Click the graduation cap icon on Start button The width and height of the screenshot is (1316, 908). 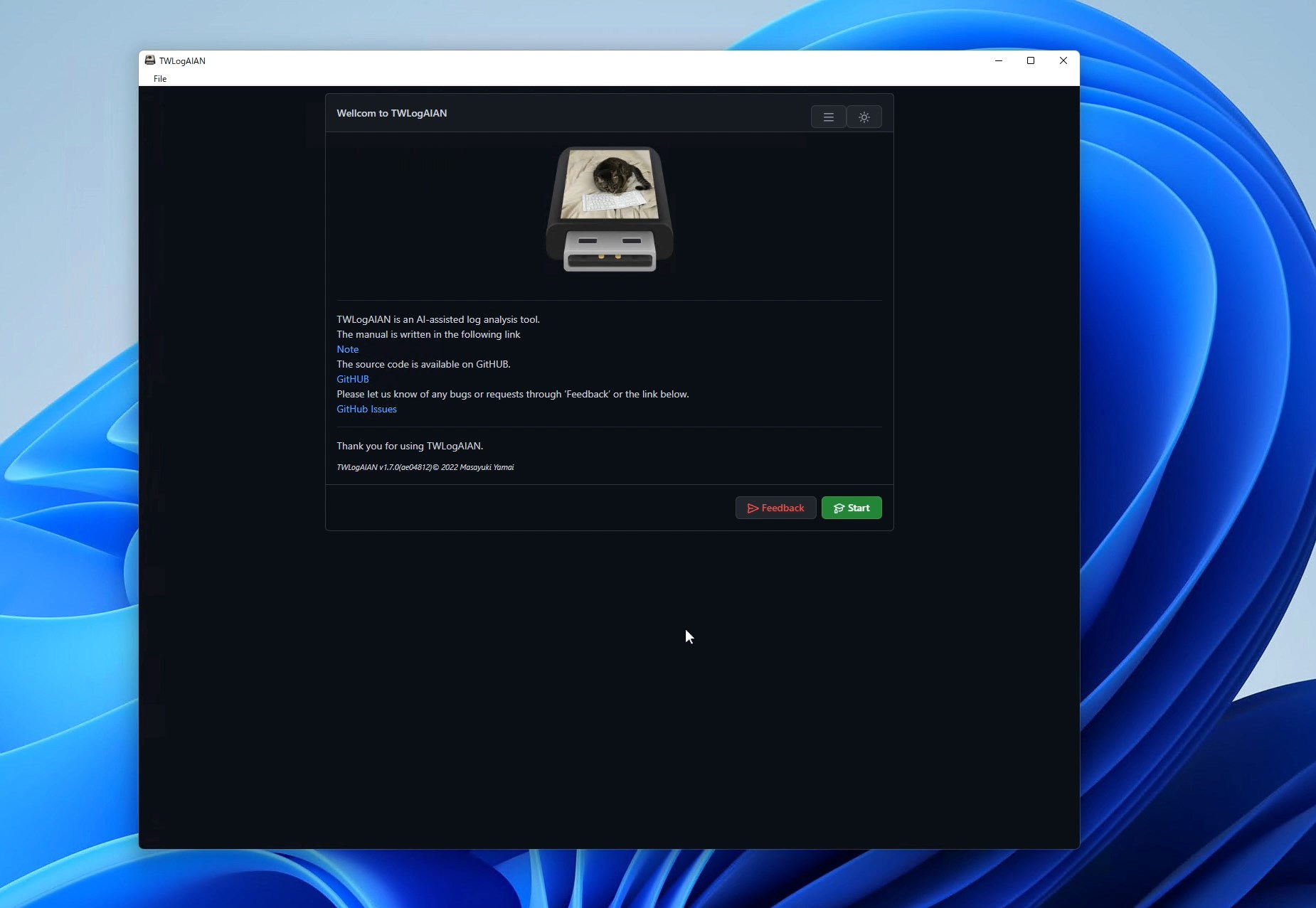click(x=839, y=508)
